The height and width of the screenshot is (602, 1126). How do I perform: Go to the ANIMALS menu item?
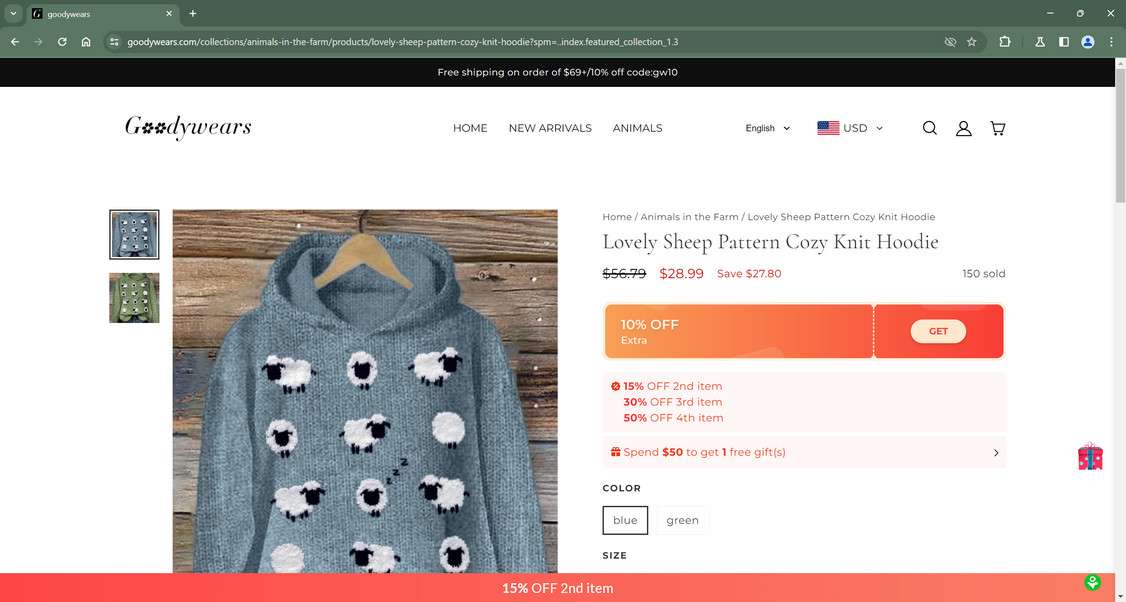coord(637,128)
